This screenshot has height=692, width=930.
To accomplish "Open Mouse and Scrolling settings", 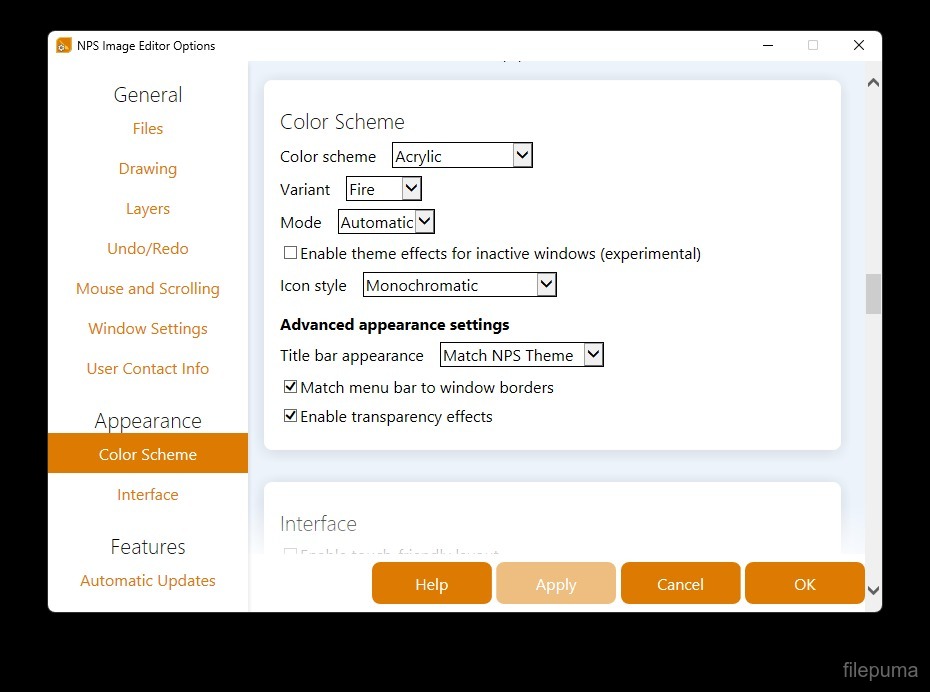I will [148, 289].
